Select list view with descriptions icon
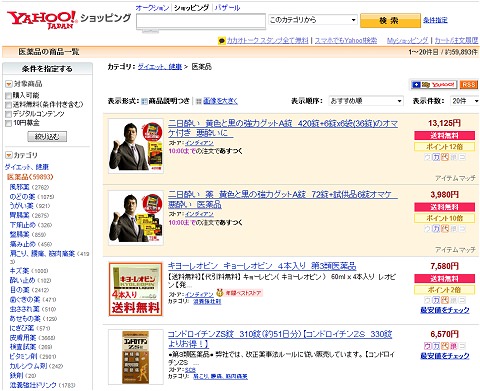 tap(144, 101)
